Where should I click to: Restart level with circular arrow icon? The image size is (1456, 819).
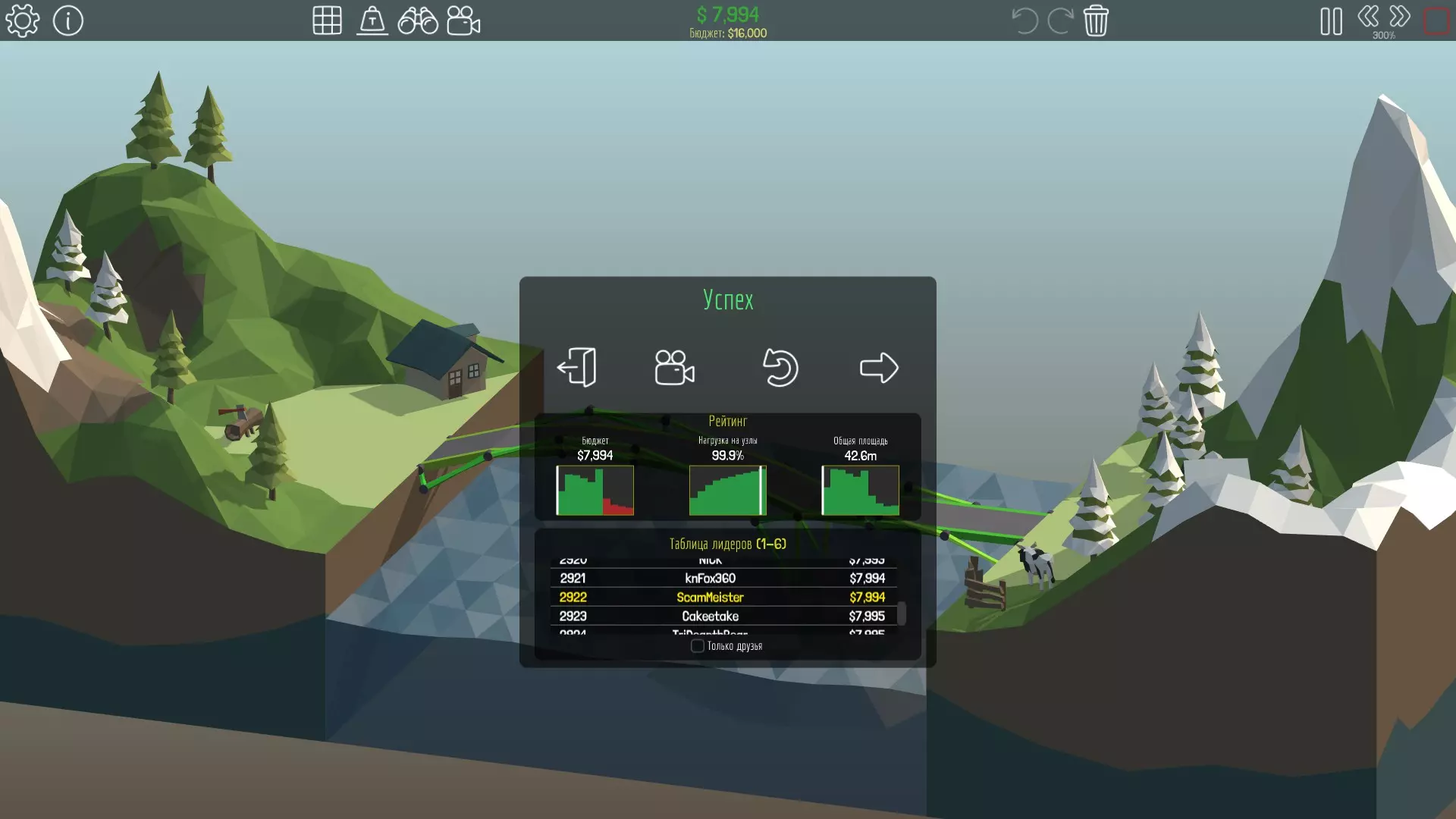[780, 368]
